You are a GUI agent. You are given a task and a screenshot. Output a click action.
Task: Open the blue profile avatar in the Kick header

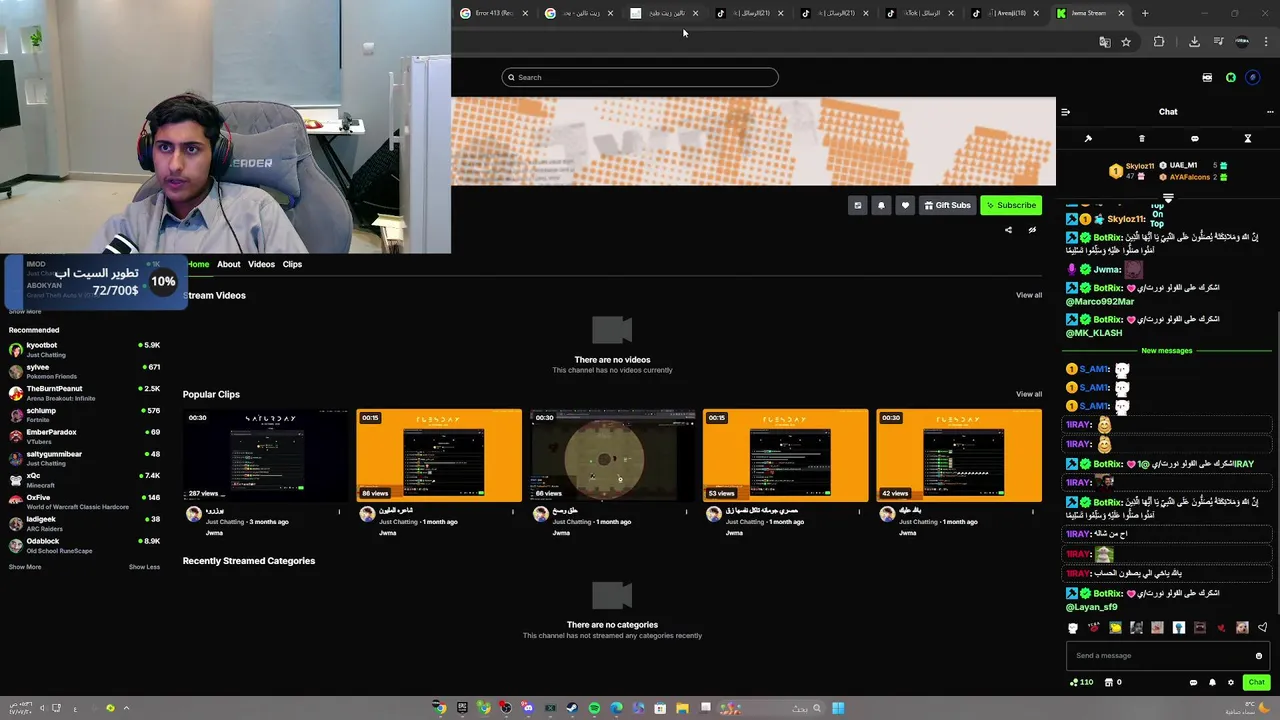[x=1253, y=77]
